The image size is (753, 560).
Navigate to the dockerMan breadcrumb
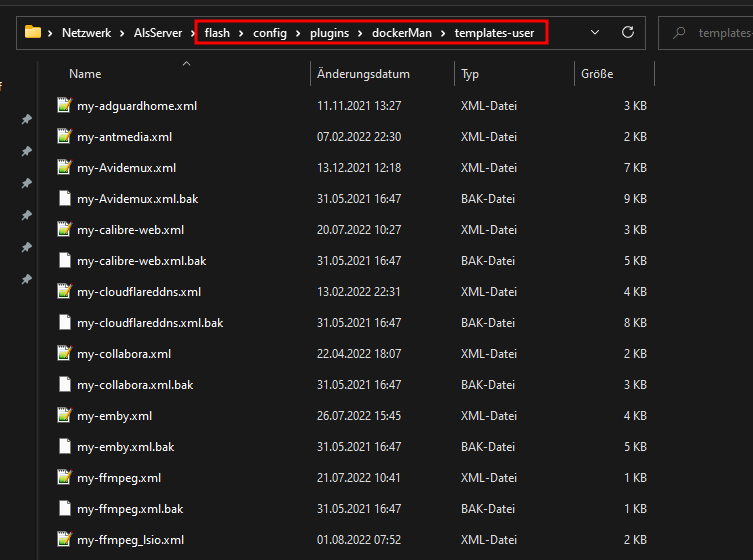tap(402, 33)
